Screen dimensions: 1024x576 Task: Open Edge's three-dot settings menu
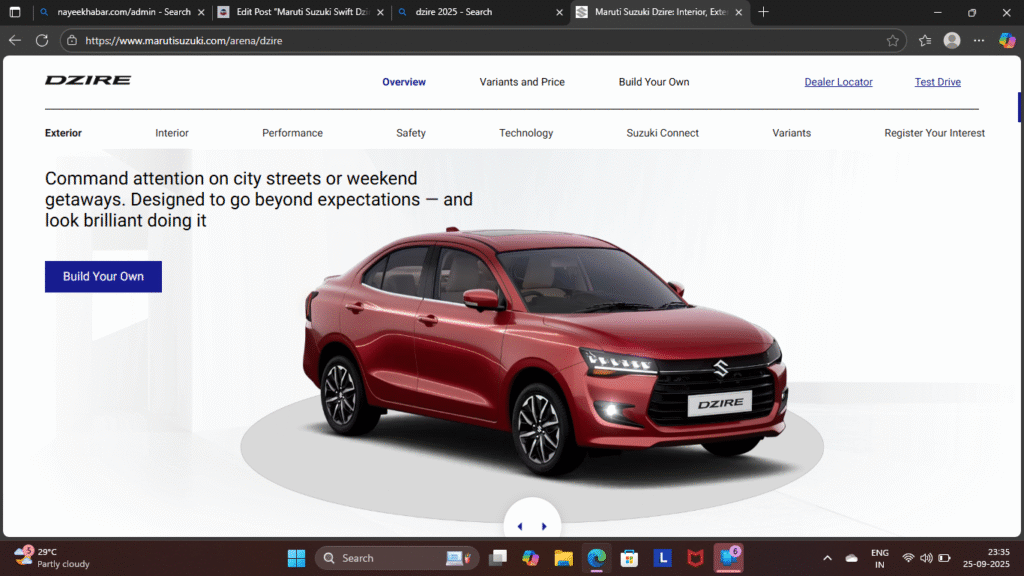pos(978,40)
